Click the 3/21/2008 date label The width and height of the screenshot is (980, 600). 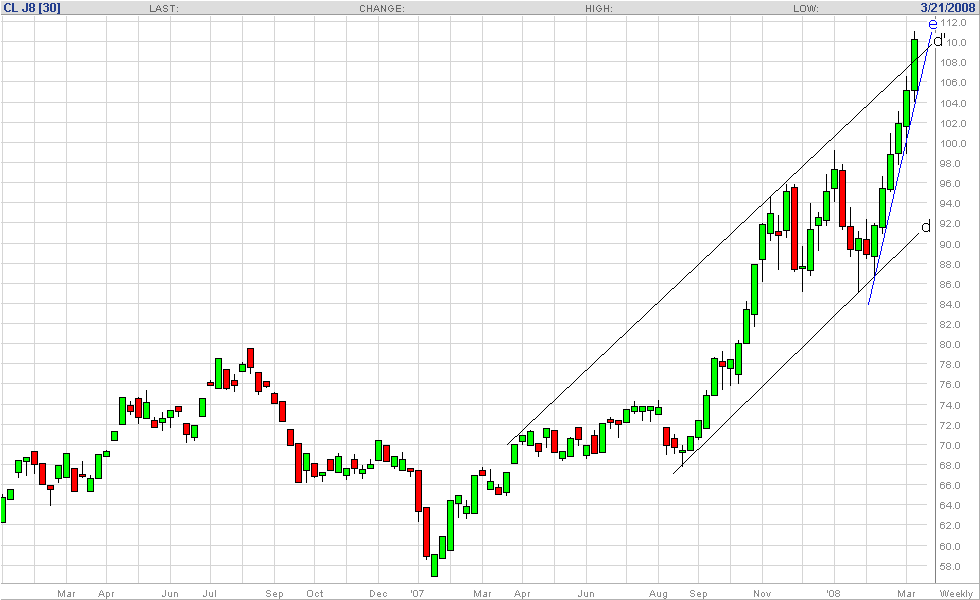pyautogui.click(x=947, y=8)
